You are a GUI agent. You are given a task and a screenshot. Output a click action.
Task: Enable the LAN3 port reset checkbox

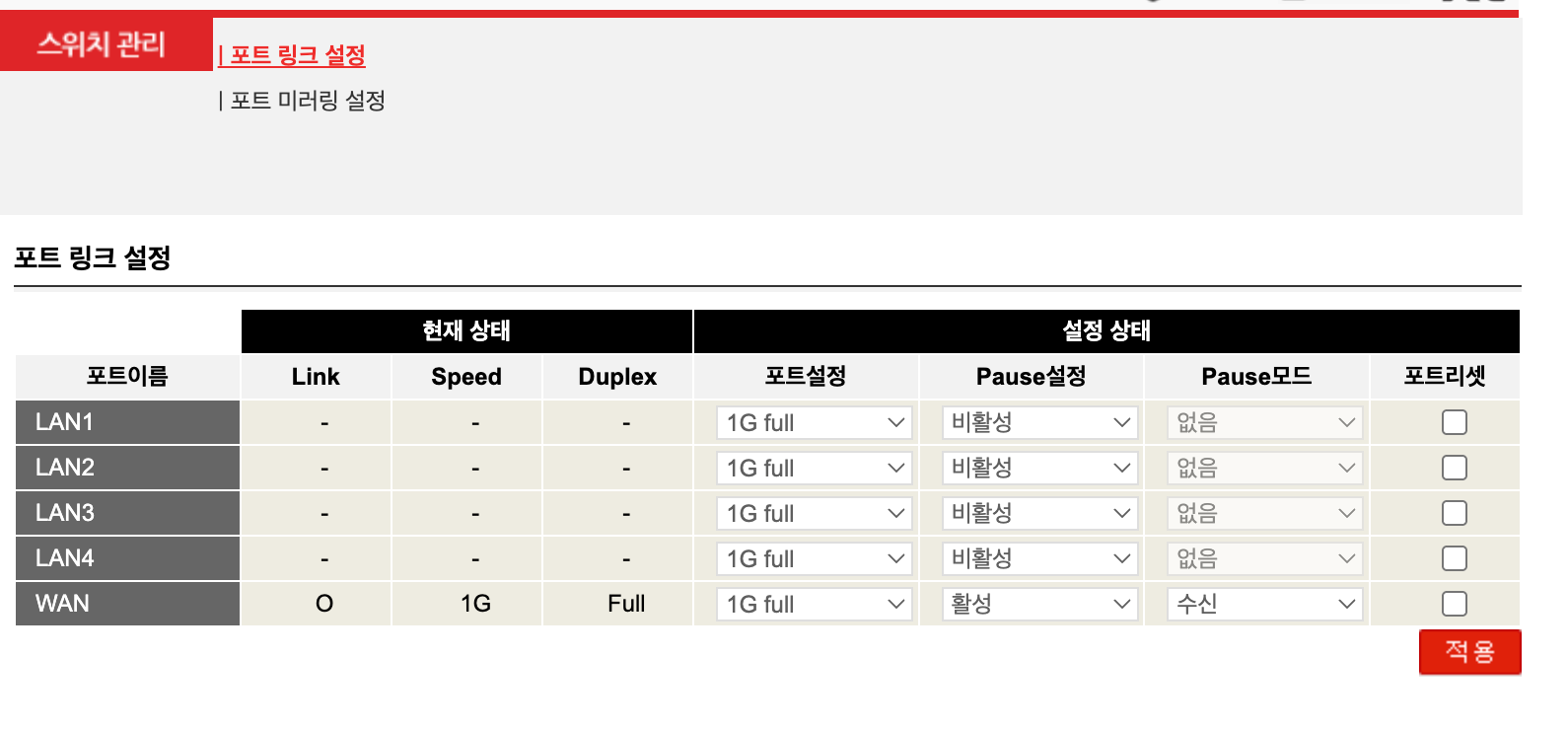pos(1454,513)
